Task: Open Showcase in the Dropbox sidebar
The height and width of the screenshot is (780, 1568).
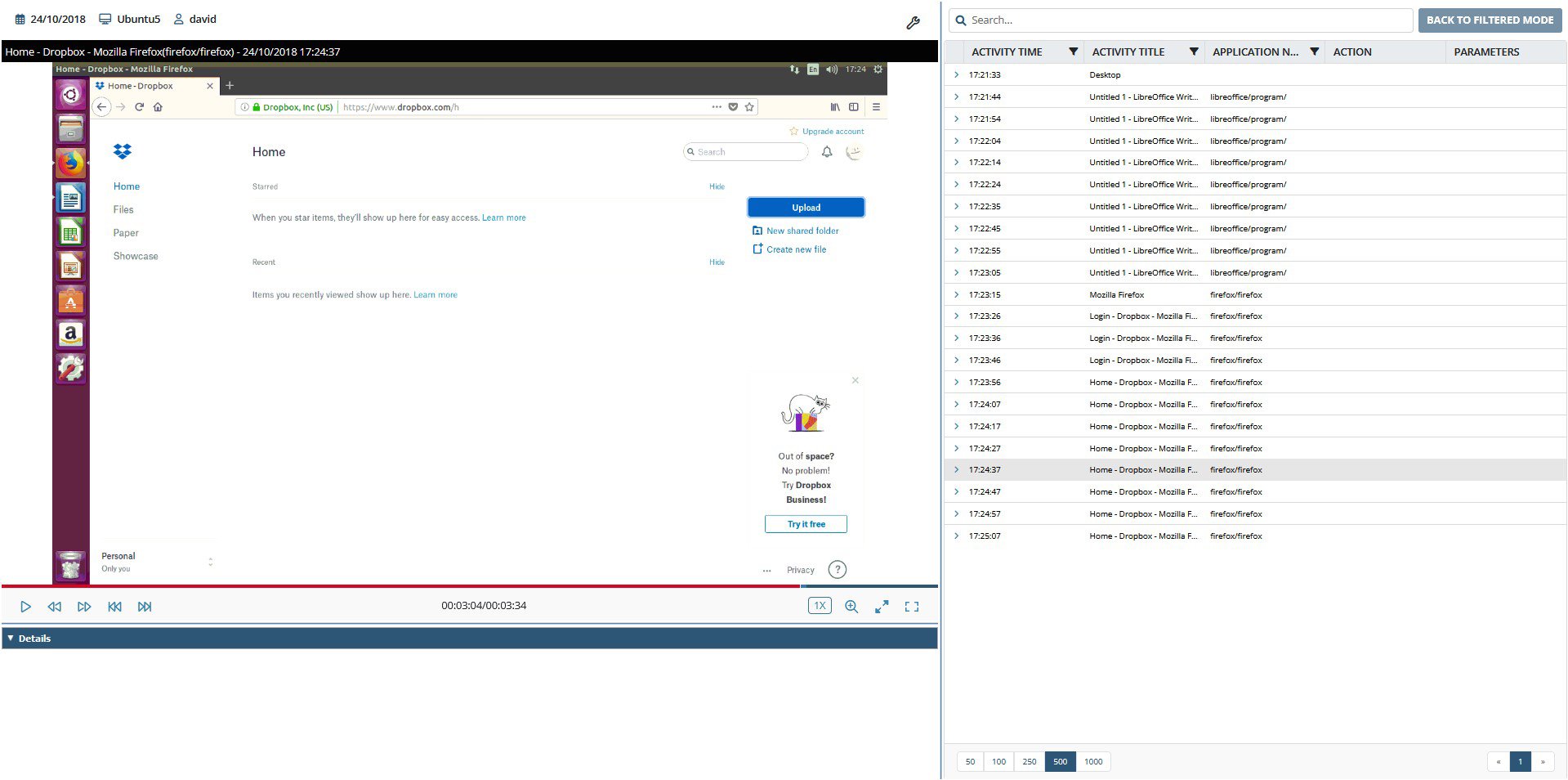Action: (136, 256)
